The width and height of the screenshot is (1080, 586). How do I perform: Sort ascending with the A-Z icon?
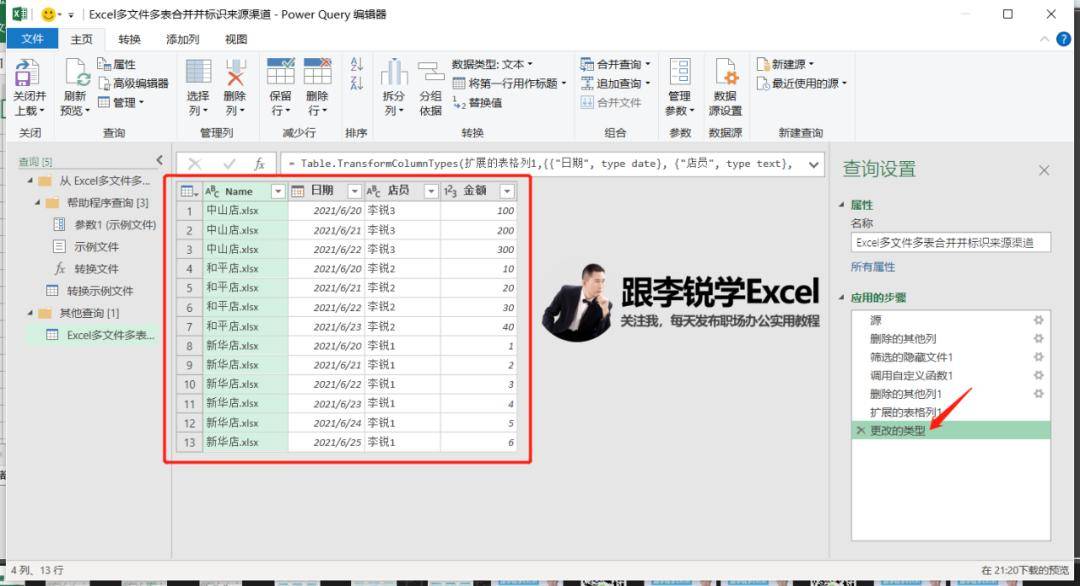point(356,65)
